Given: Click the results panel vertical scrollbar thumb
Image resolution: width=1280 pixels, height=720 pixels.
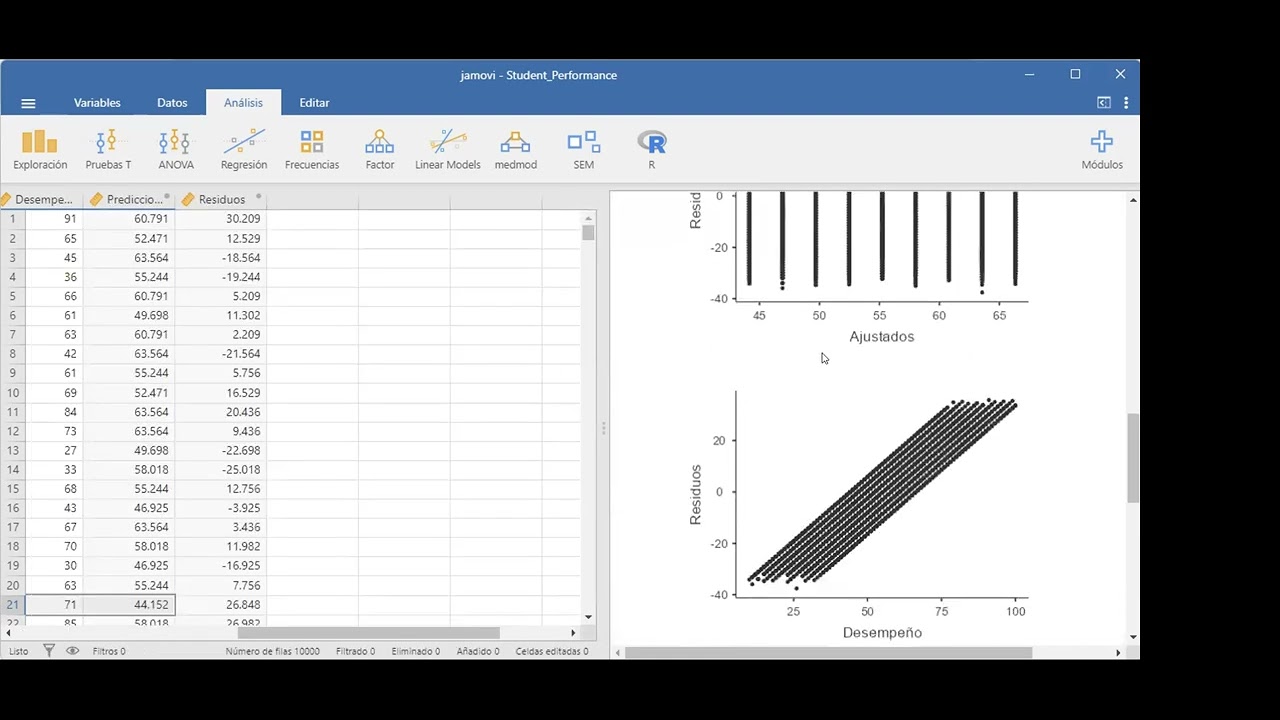Looking at the screenshot, I should click(x=1133, y=457).
